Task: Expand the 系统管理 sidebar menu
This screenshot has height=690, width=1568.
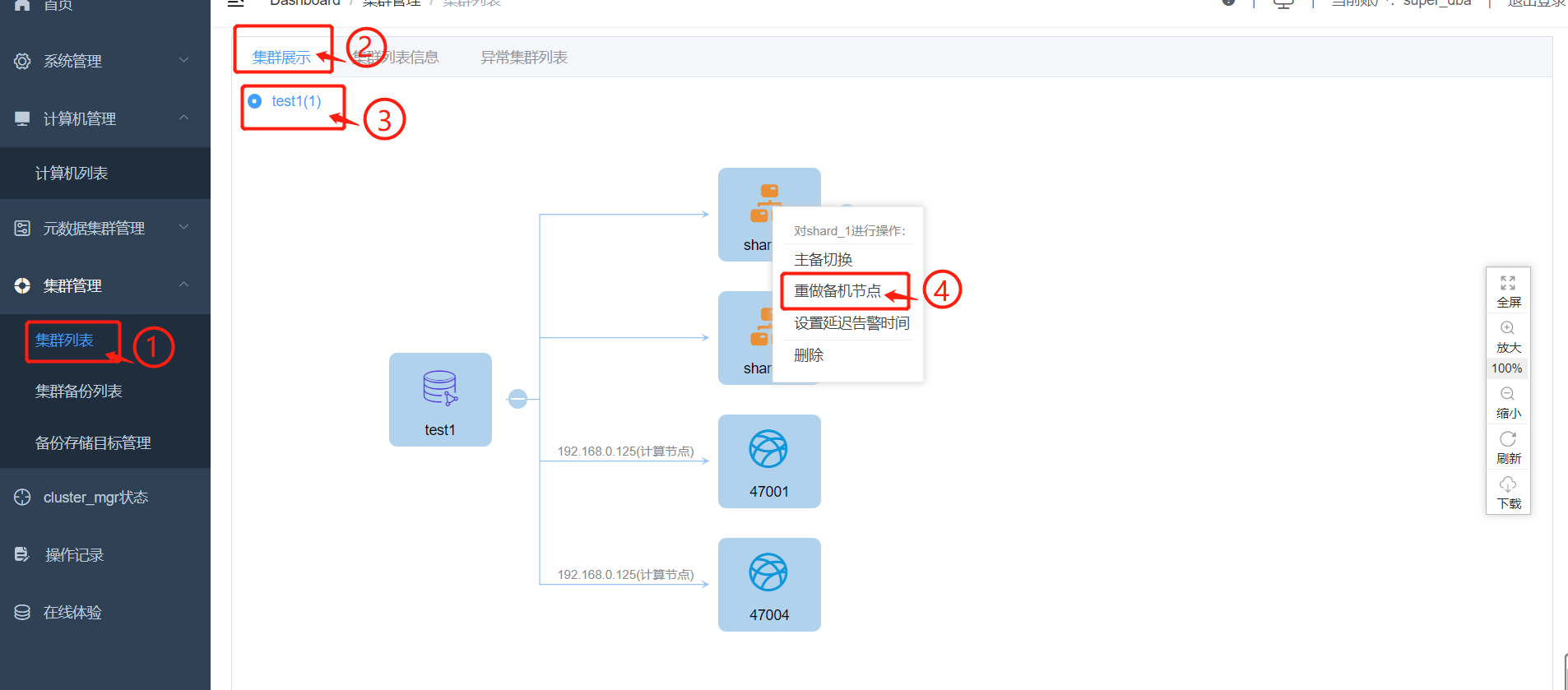Action: click(x=104, y=61)
